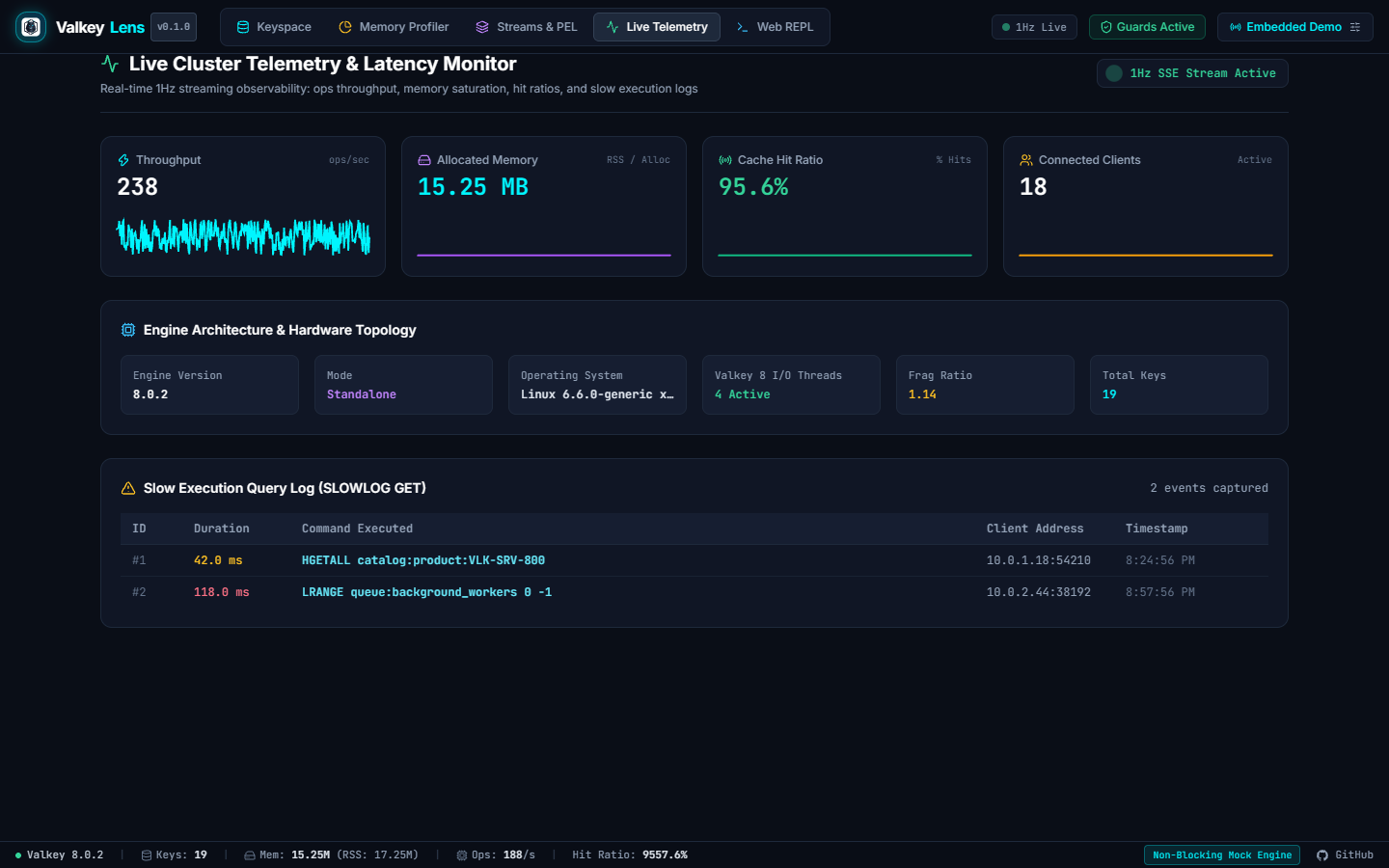Click the Operating System Linux 6.6.0-generic card
The image size is (1389, 868).
point(597,385)
